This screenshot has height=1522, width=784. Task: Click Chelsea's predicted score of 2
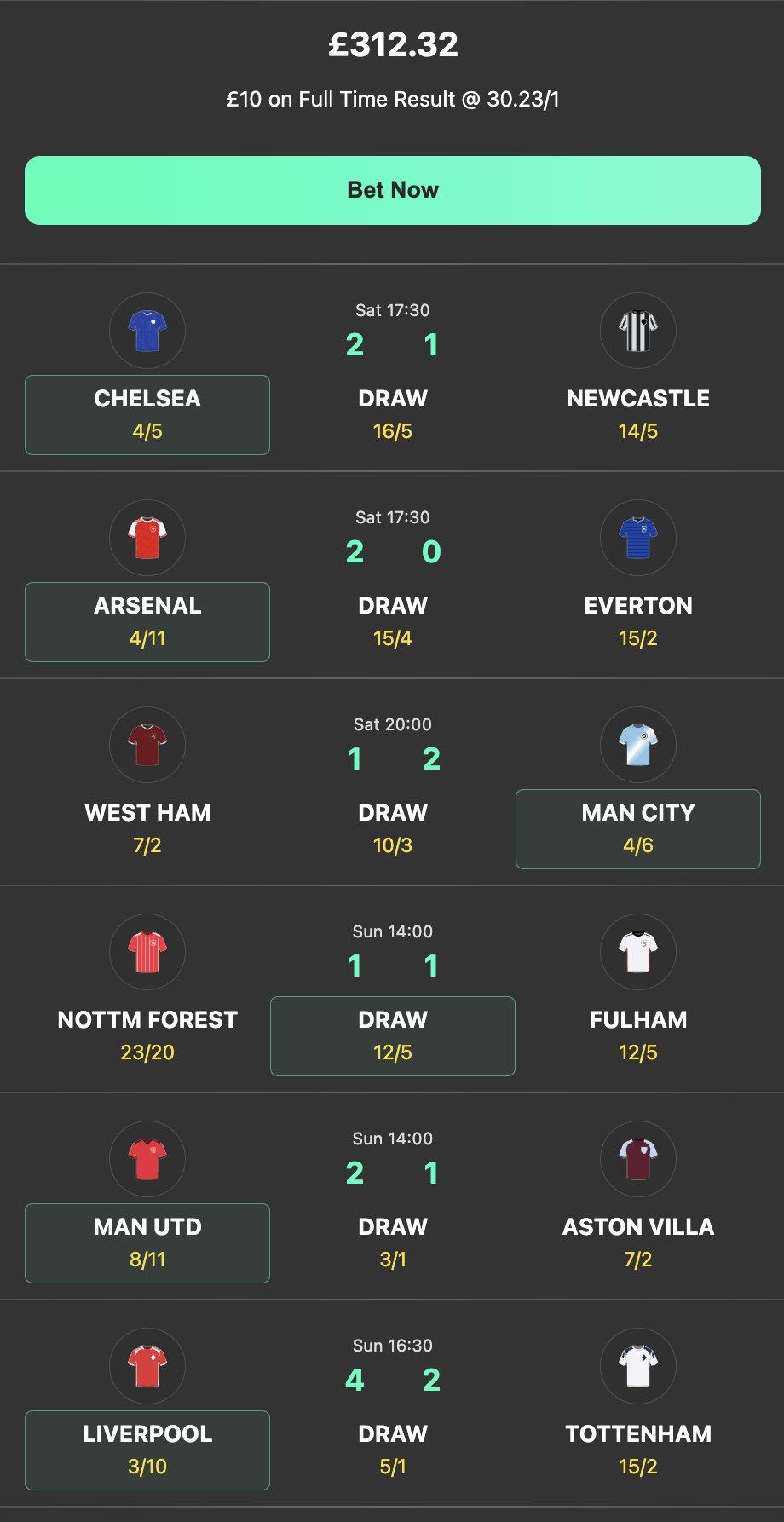355,346
